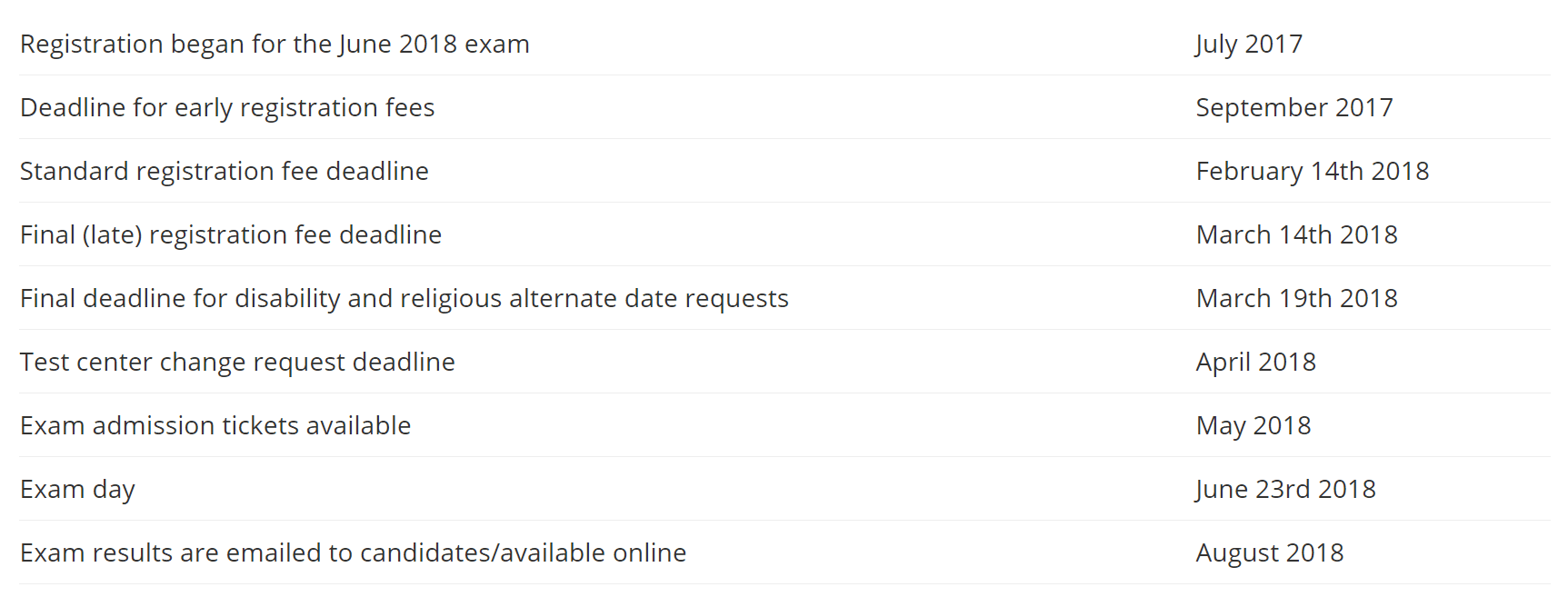The width and height of the screenshot is (1568, 597).
Task: Click the 'Exam day' row label
Action: (x=77, y=489)
